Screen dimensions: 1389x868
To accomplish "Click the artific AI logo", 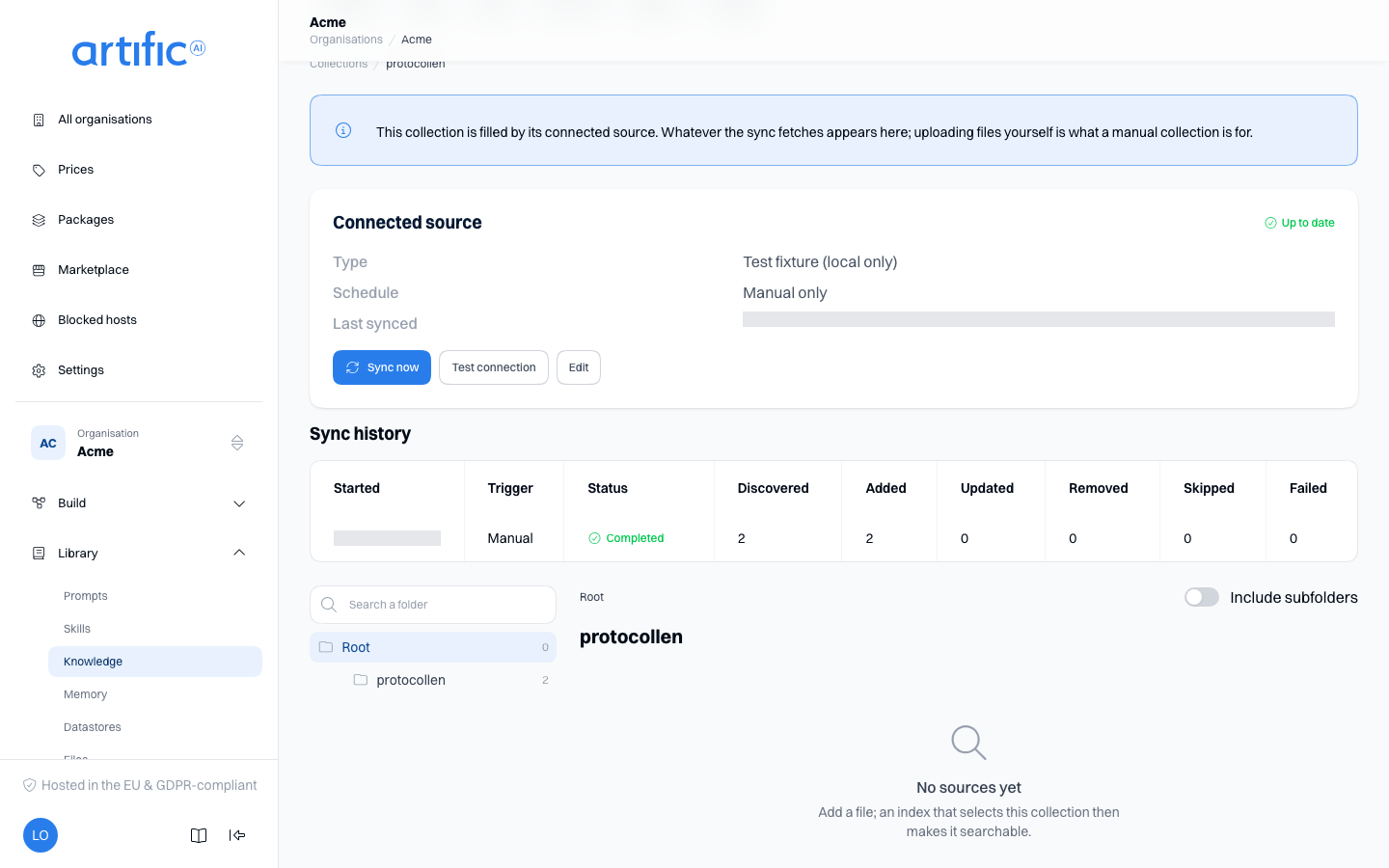I will (x=139, y=49).
